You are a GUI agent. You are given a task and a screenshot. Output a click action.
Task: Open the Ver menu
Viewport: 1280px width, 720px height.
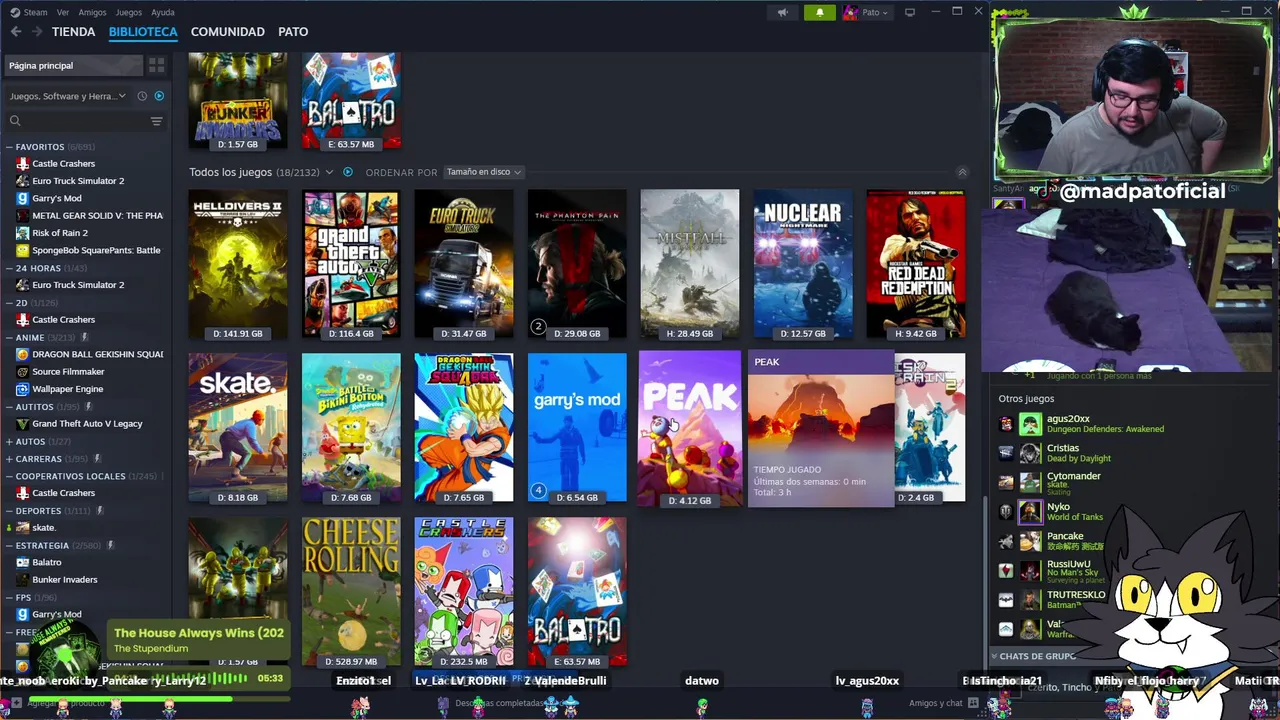(x=63, y=12)
